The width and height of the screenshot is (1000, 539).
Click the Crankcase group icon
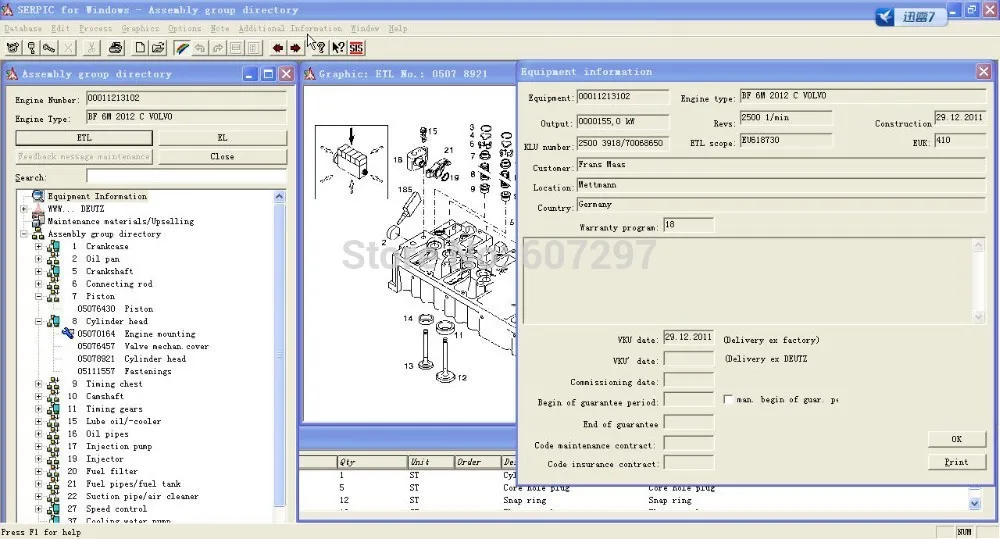coord(53,246)
